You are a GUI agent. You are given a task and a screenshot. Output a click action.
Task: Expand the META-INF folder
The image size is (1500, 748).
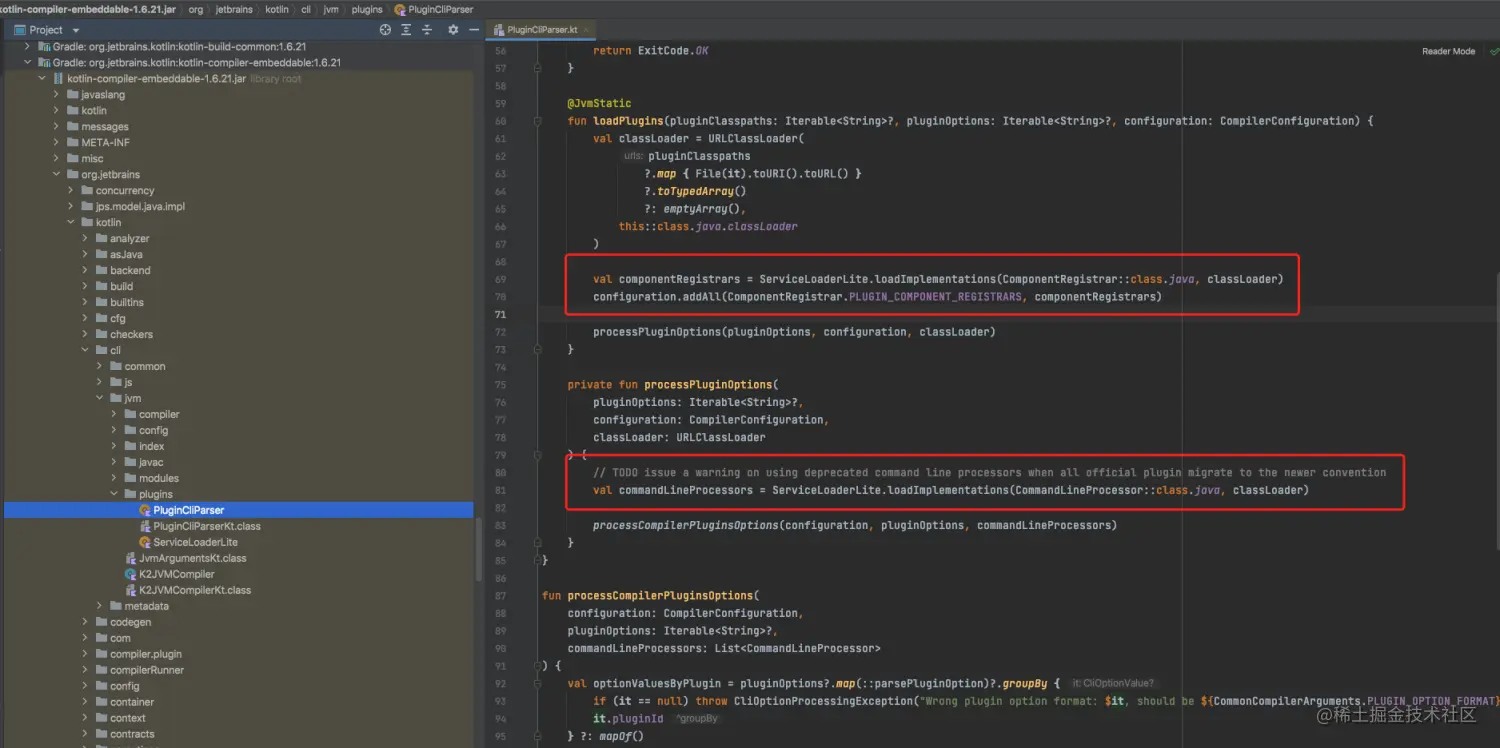(57, 142)
